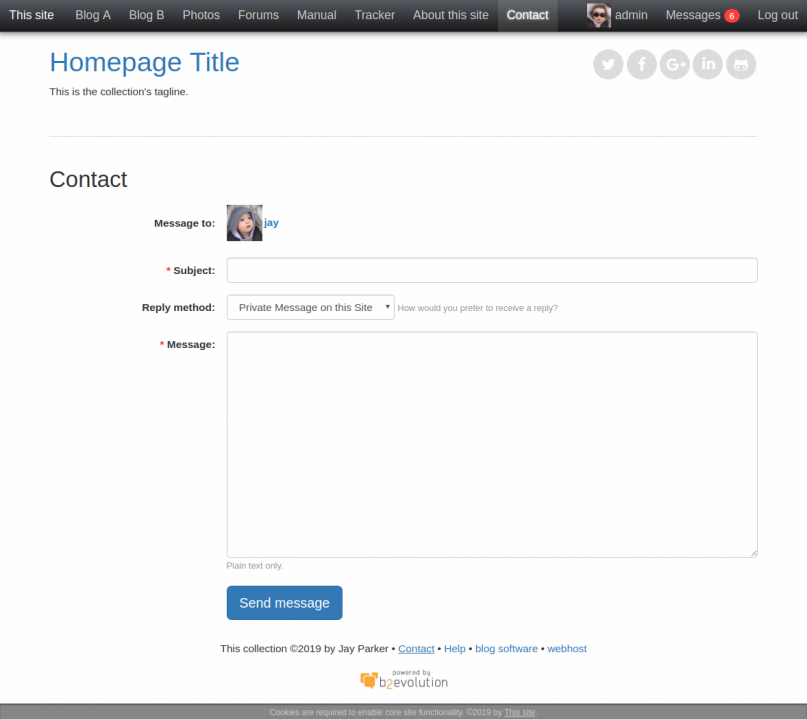
Task: Open the GitHub social icon
Action: pyautogui.click(x=741, y=64)
